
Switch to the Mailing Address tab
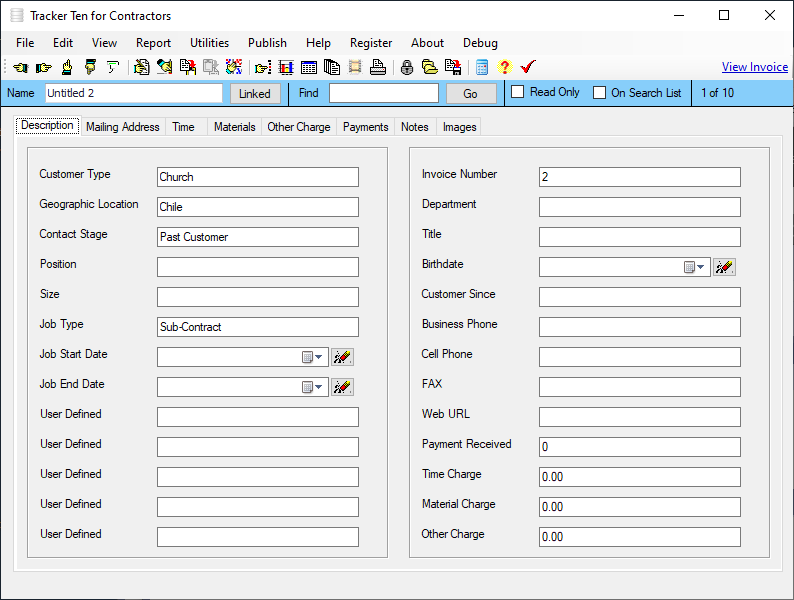pos(122,127)
